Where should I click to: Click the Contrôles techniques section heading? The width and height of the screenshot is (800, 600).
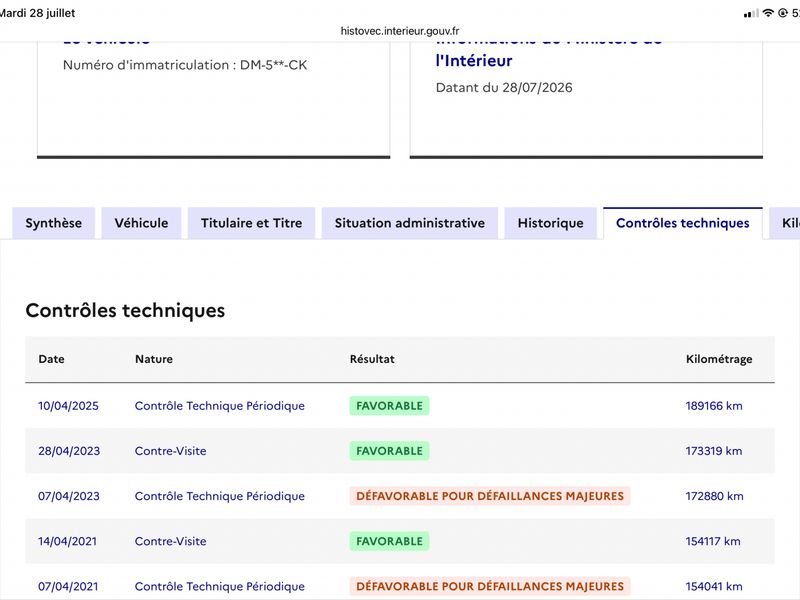pos(125,310)
